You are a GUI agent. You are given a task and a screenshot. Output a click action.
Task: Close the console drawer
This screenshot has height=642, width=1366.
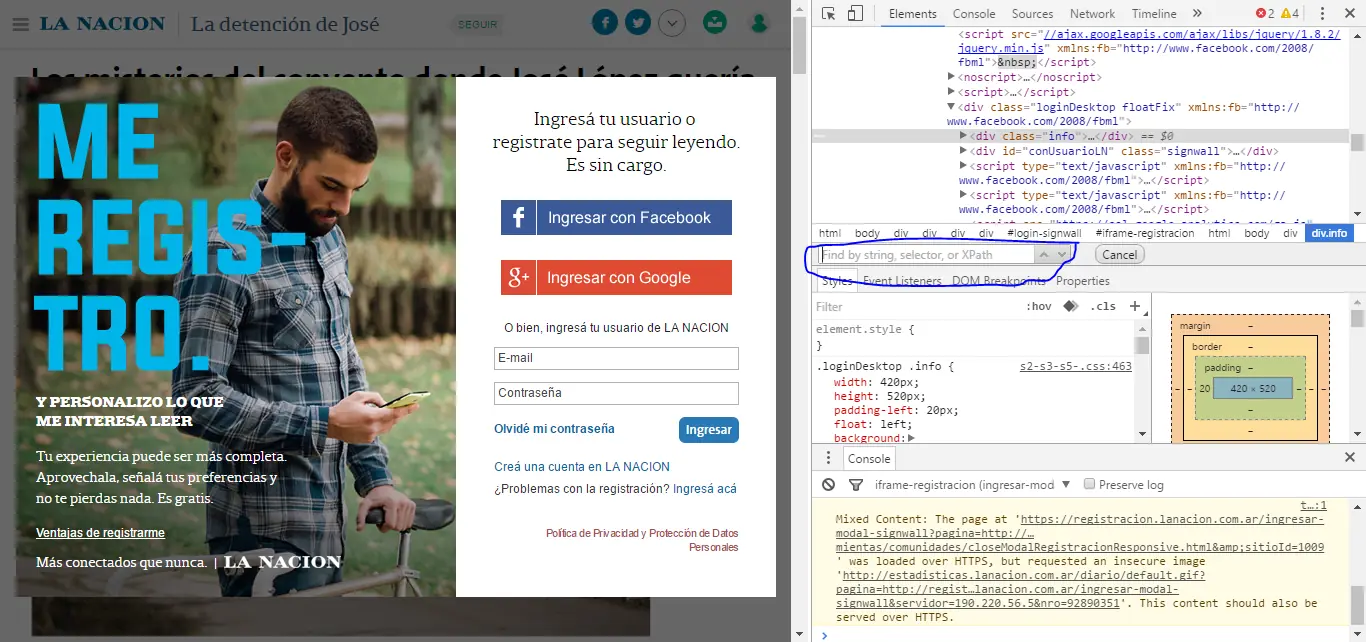pyautogui.click(x=1349, y=458)
